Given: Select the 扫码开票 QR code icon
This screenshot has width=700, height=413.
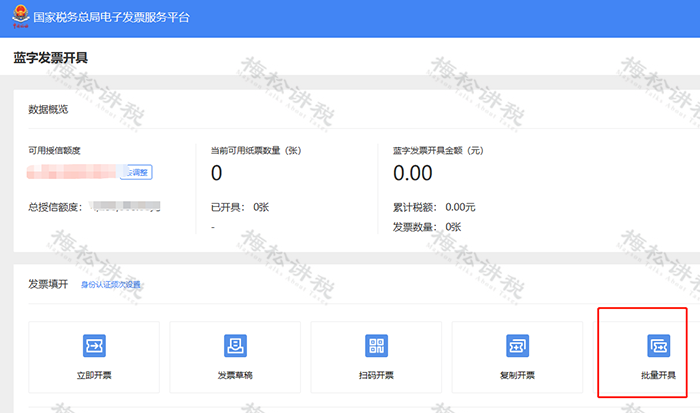Looking at the screenshot, I should click(376, 346).
